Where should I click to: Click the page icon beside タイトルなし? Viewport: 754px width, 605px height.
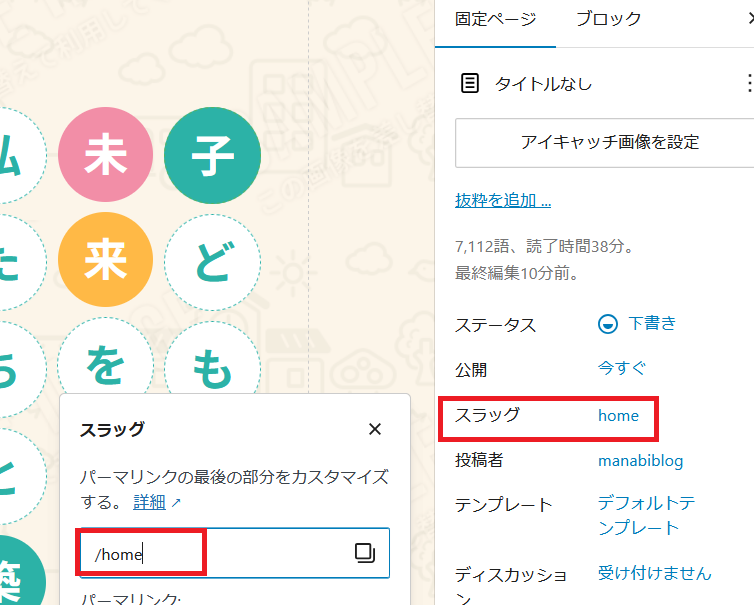click(469, 84)
